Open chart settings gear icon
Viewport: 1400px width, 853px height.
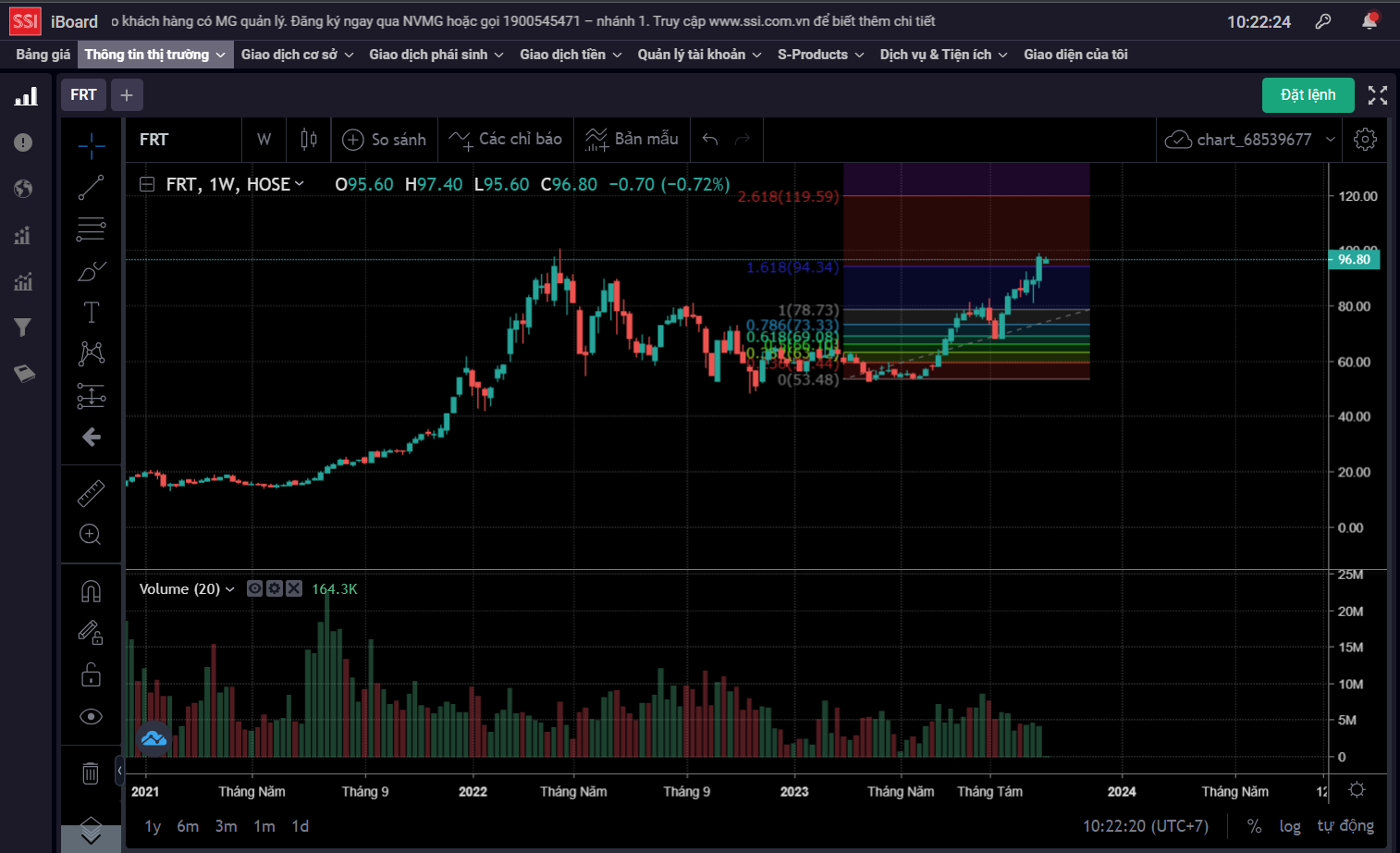click(x=1365, y=140)
